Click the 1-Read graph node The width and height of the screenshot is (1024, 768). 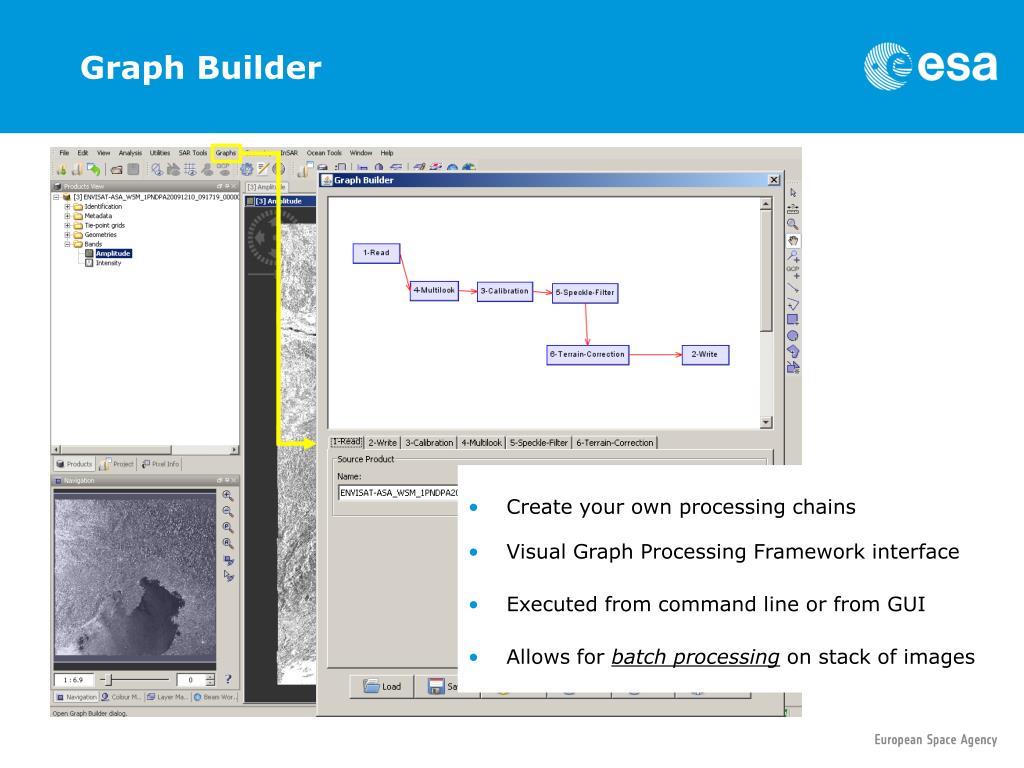tap(376, 253)
